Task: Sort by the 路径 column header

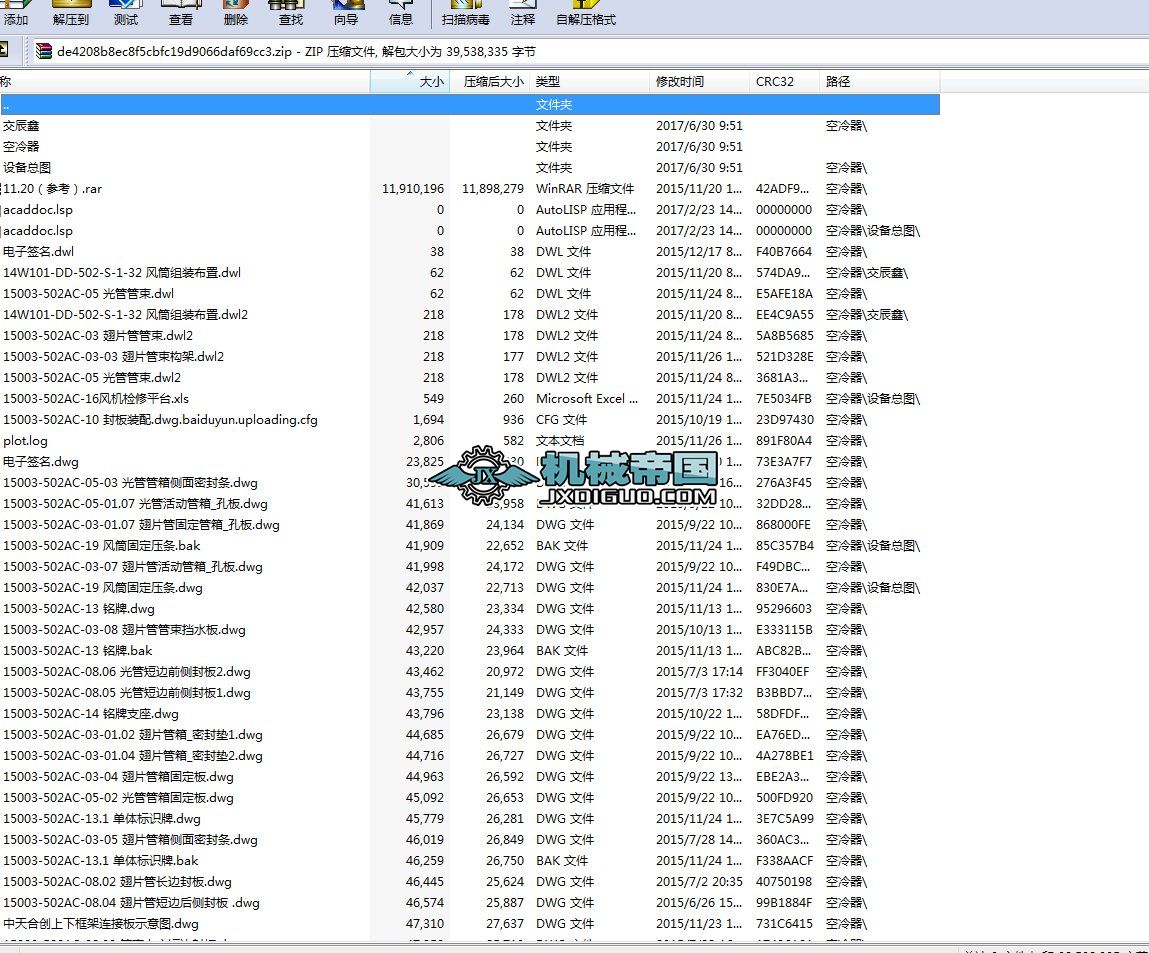Action: (x=879, y=81)
